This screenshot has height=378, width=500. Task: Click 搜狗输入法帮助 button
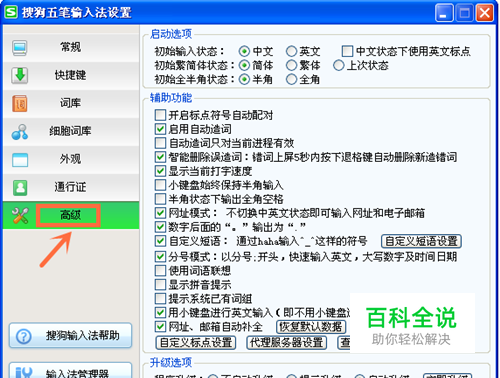point(71,336)
